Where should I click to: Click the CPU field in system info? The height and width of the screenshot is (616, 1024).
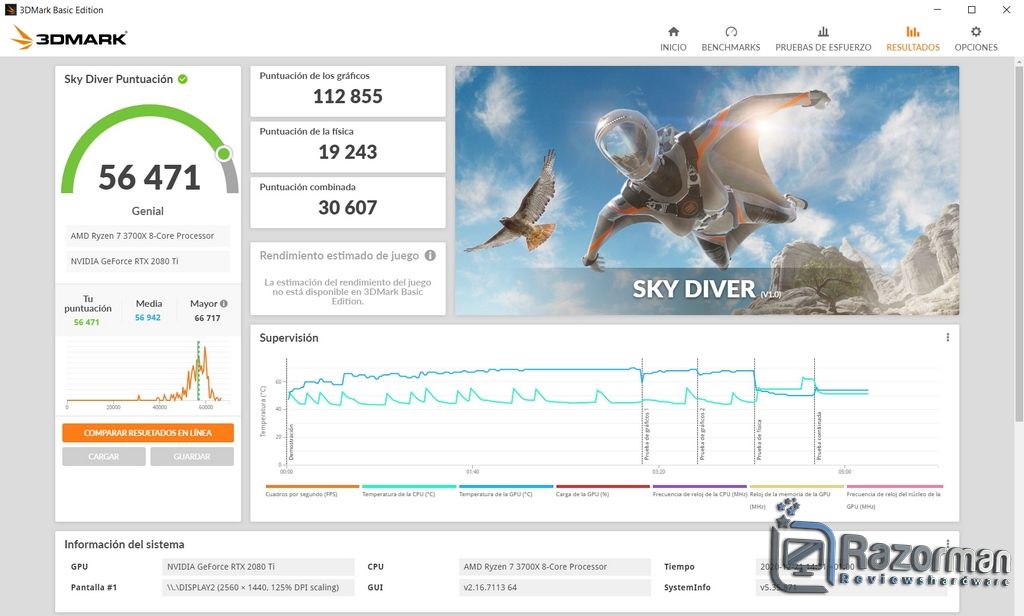pyautogui.click(x=554, y=566)
